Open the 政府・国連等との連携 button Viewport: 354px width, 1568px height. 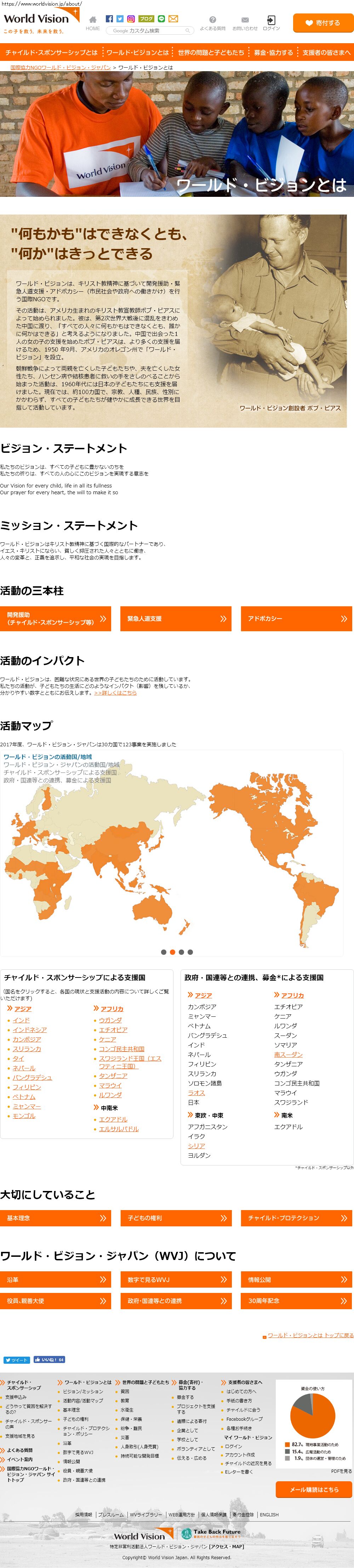click(176, 1301)
